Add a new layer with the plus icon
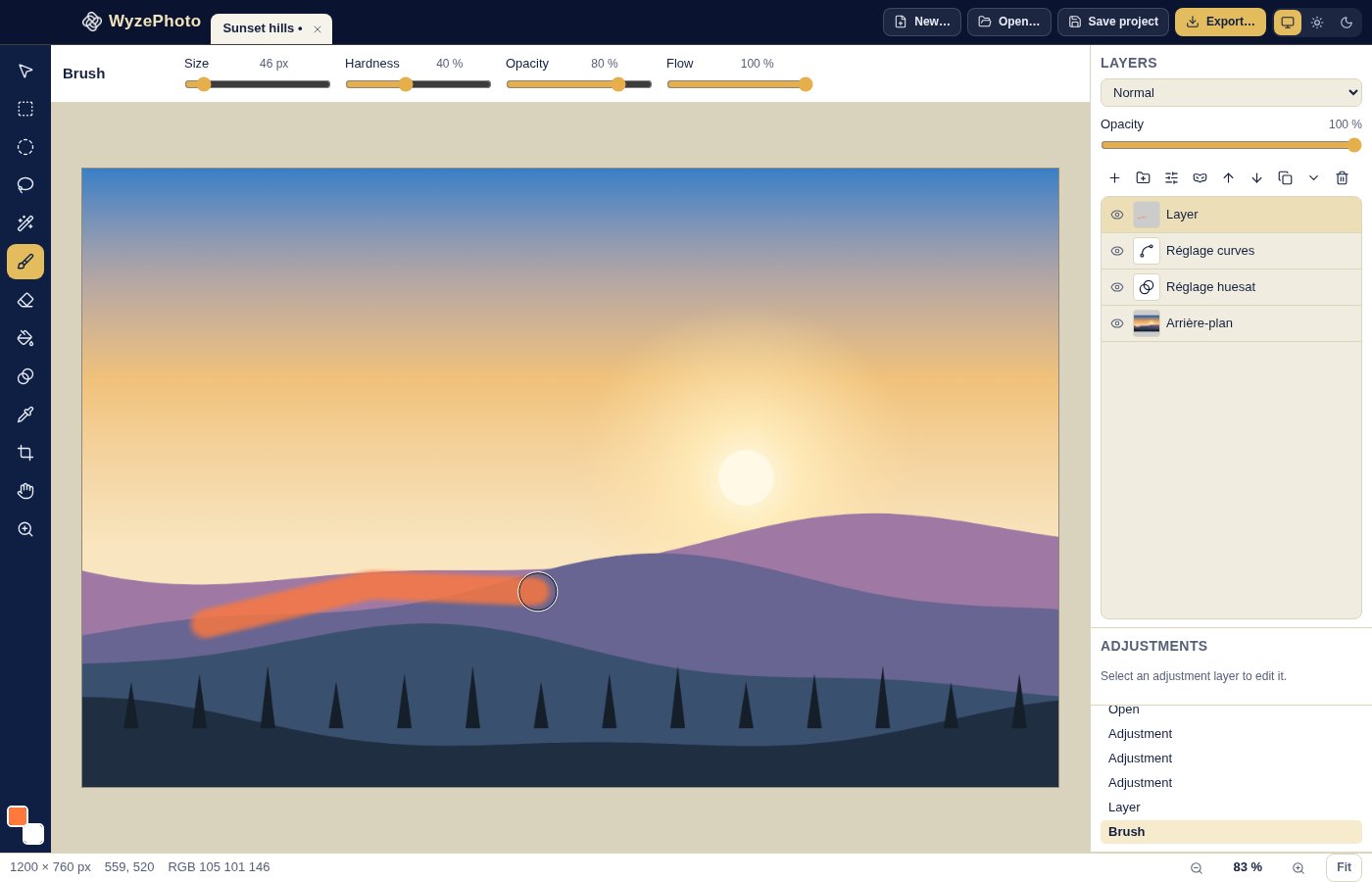The height and width of the screenshot is (882, 1372). point(1114,177)
